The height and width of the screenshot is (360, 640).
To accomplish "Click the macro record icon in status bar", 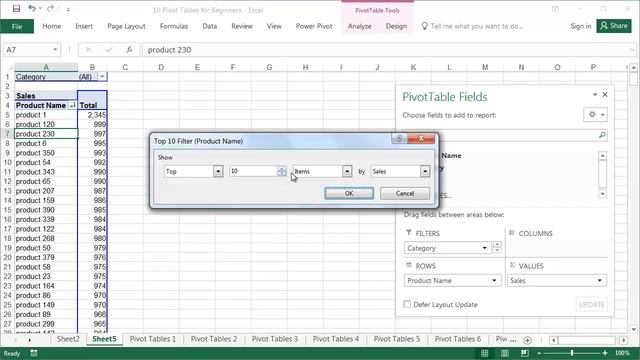I will tap(34, 353).
